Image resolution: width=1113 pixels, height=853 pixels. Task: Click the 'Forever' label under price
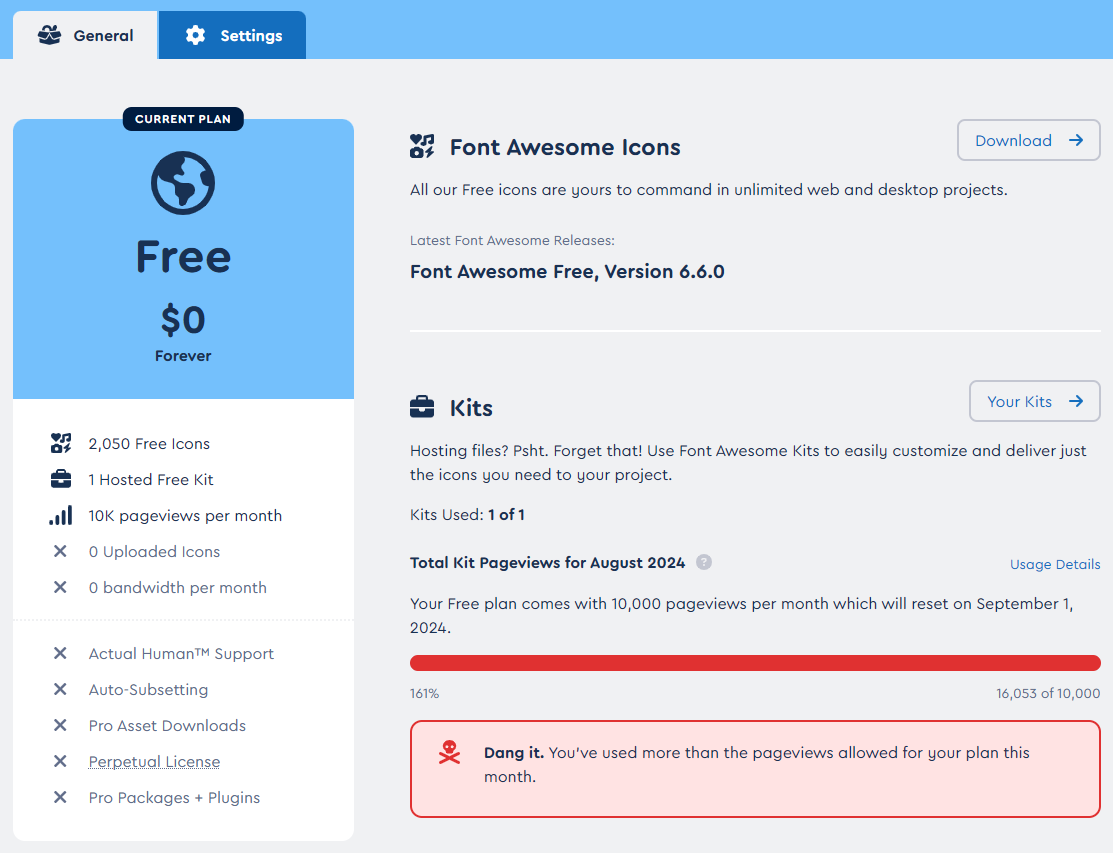click(x=183, y=356)
